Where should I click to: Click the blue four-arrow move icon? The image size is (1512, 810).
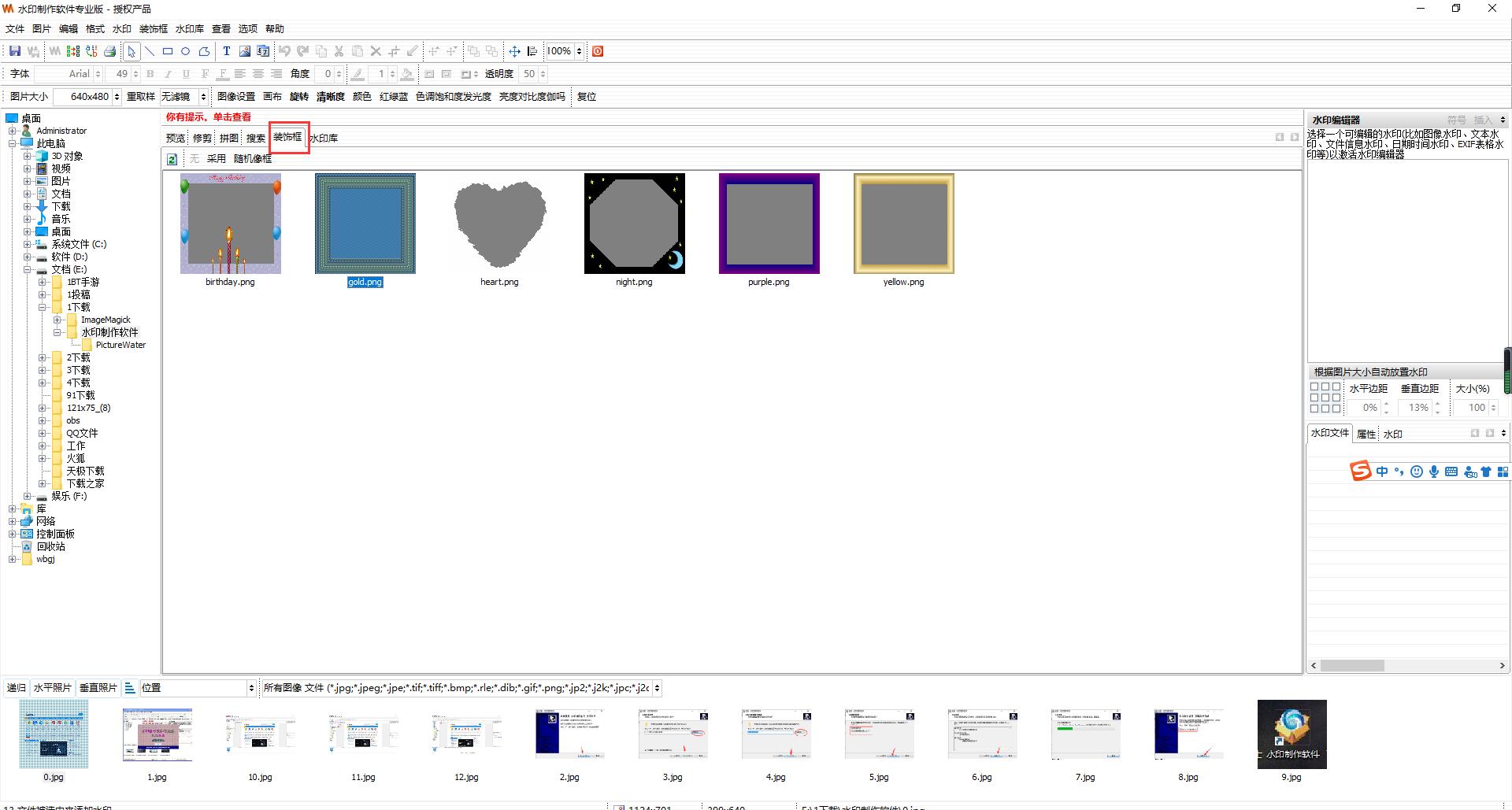[x=514, y=51]
